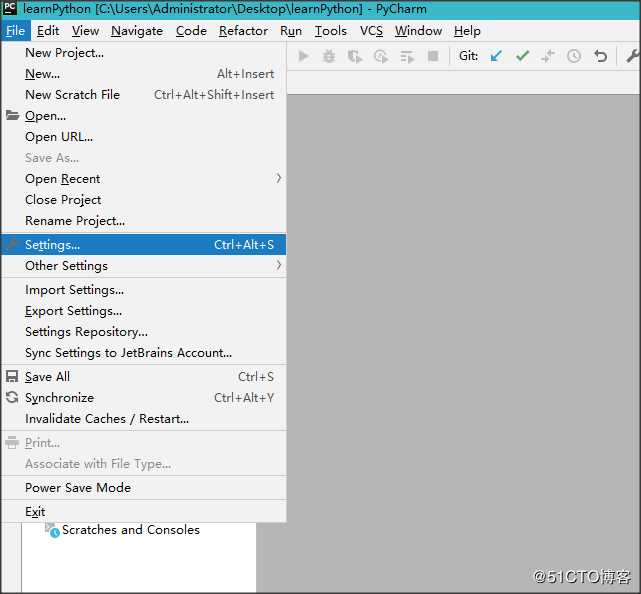Image resolution: width=641 pixels, height=594 pixels.
Task: Select Scratches and Consoles tree node
Action: click(x=131, y=530)
